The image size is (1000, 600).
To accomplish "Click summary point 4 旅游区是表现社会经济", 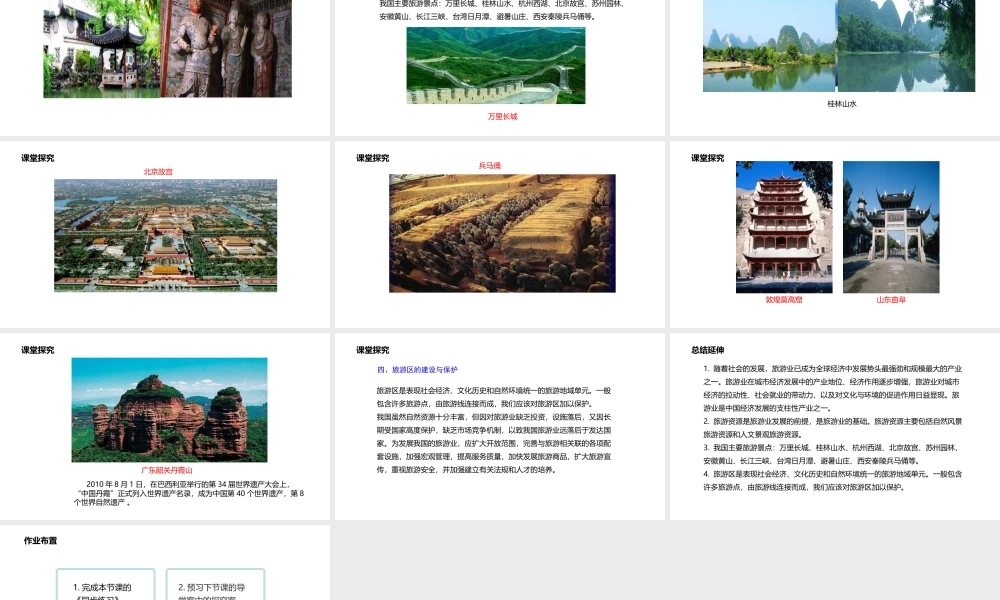I will (832, 480).
